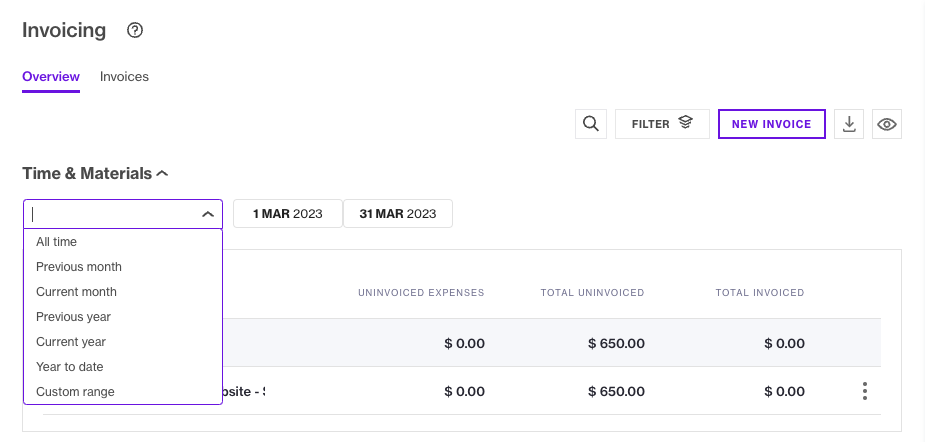The image size is (925, 442).
Task: Switch to the Invoices tab
Action: tap(124, 76)
